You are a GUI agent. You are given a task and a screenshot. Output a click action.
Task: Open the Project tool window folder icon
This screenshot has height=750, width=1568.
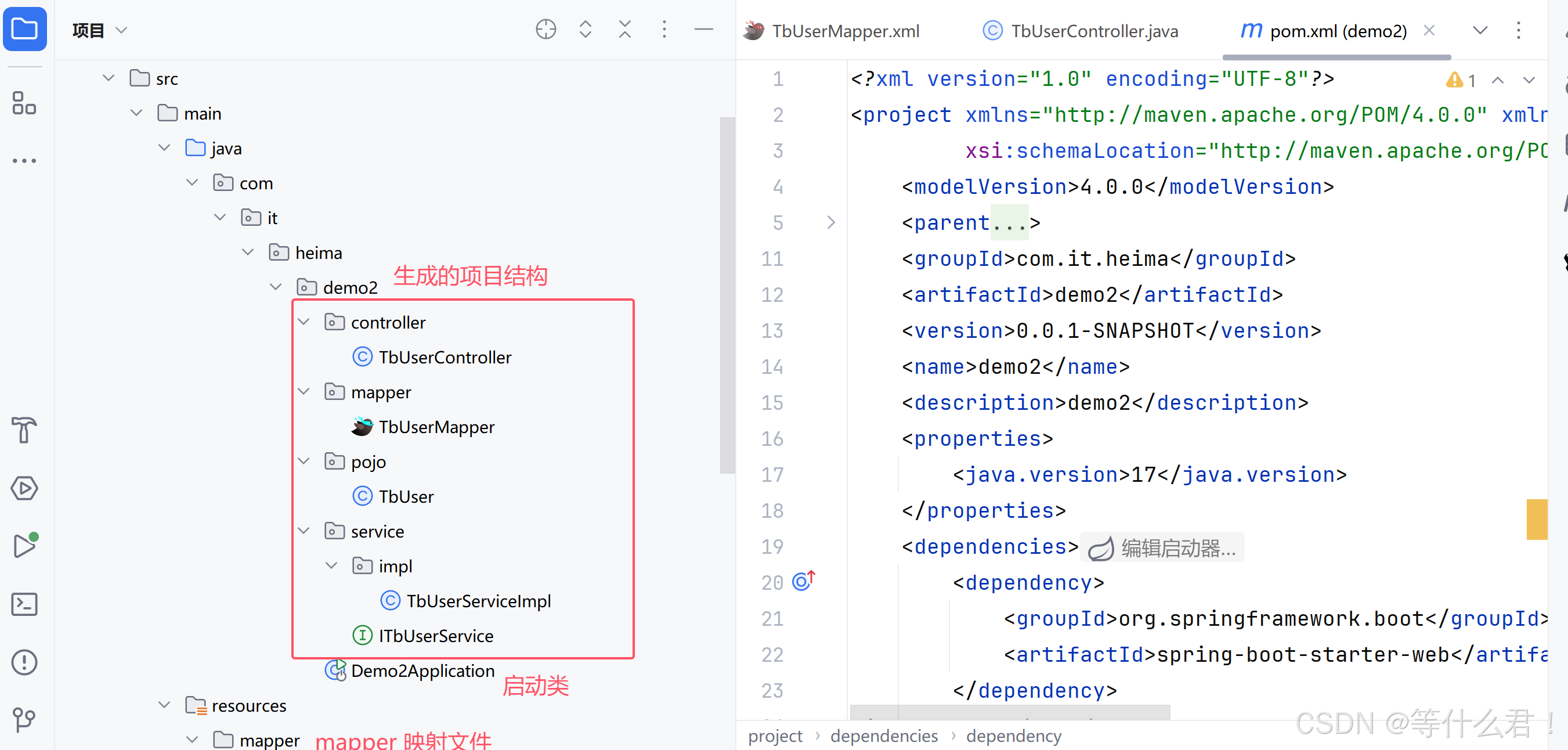click(x=24, y=28)
